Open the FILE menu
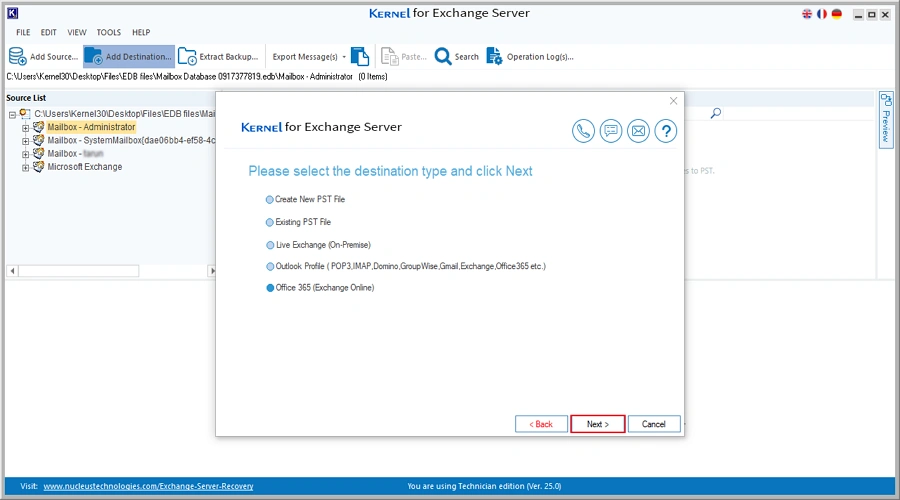This screenshot has width=900, height=500. pyautogui.click(x=23, y=32)
